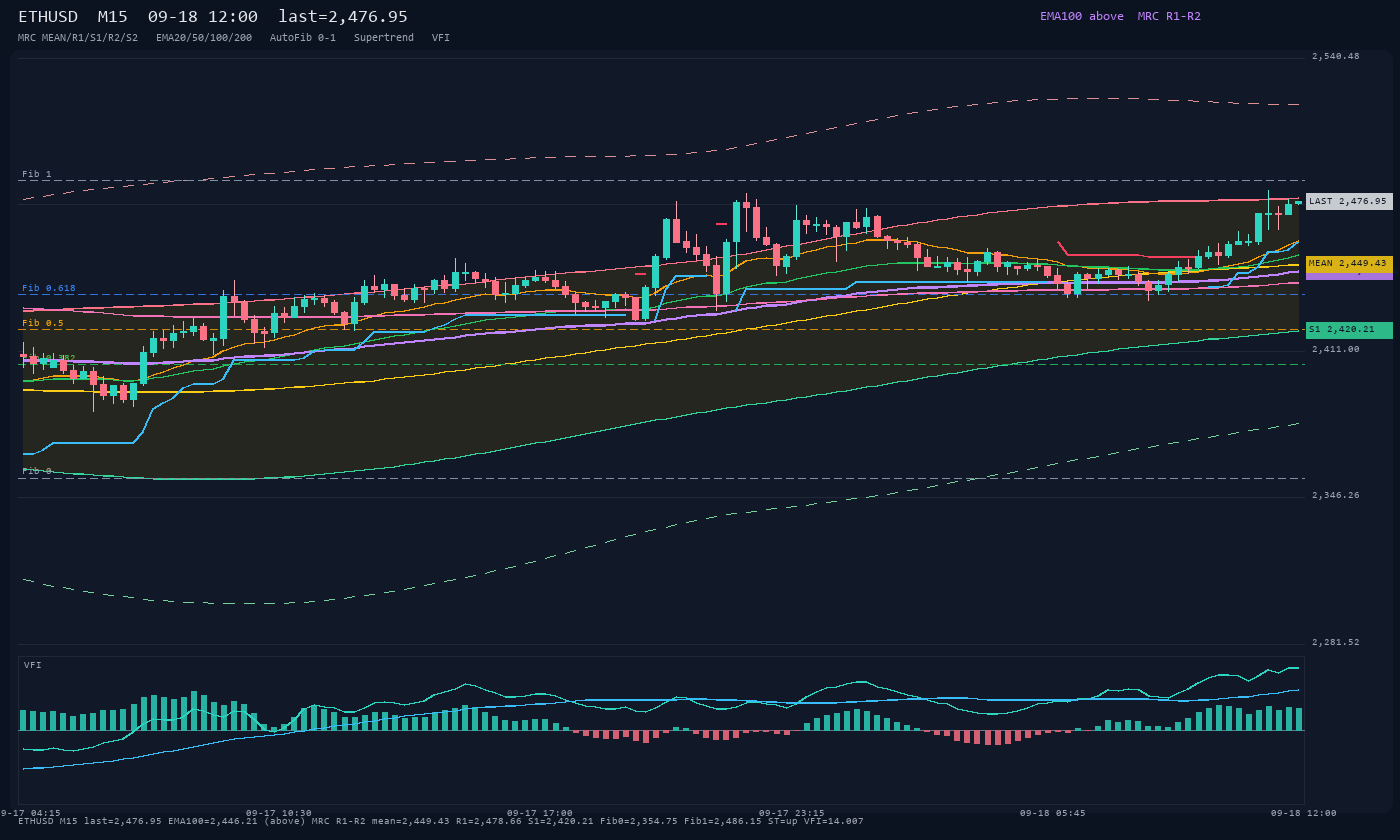1400x840 pixels.
Task: Click the VFI panel label
Action: click(x=33, y=665)
